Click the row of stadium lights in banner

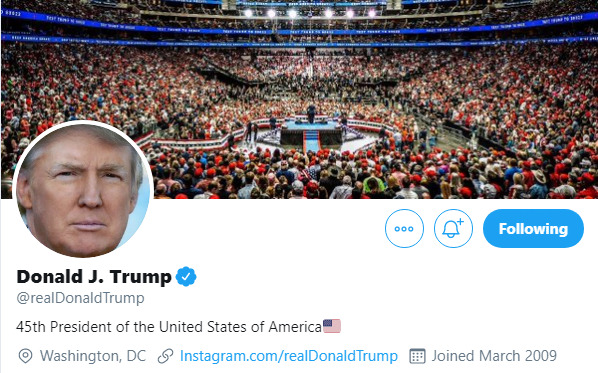pos(310,14)
